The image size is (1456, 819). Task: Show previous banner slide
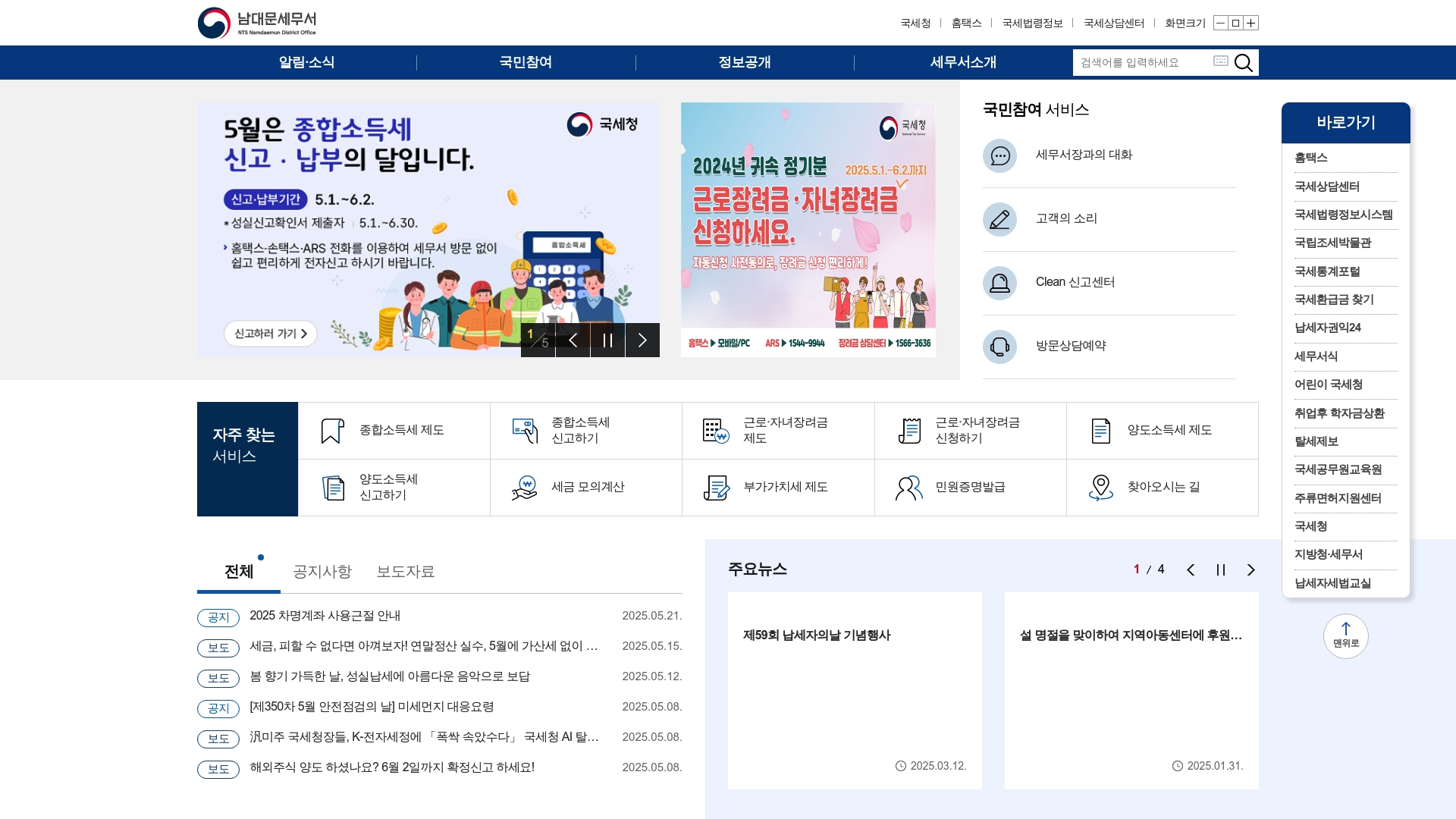tap(573, 340)
